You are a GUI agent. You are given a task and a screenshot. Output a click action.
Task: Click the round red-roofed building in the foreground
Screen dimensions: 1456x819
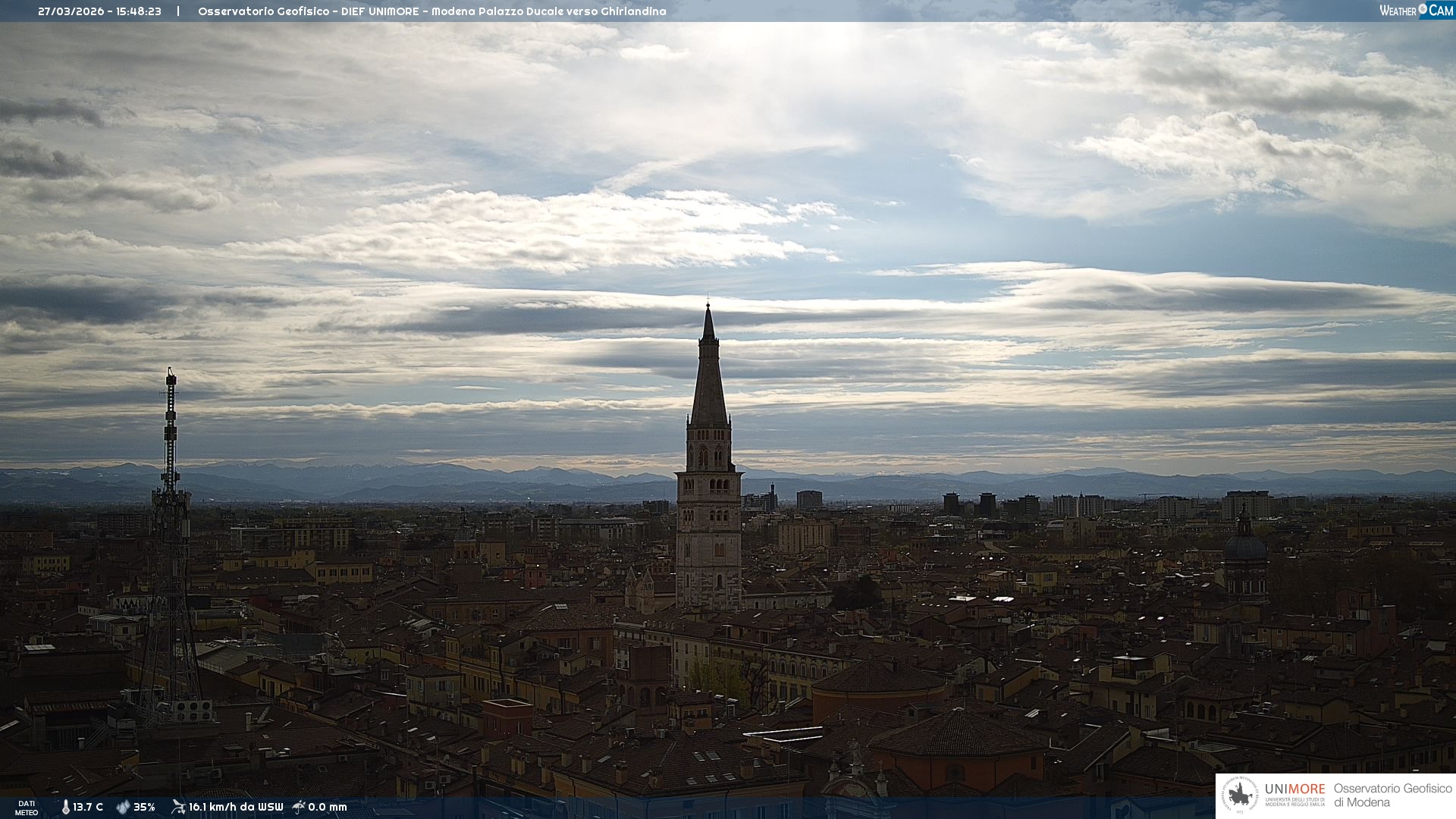click(x=880, y=686)
